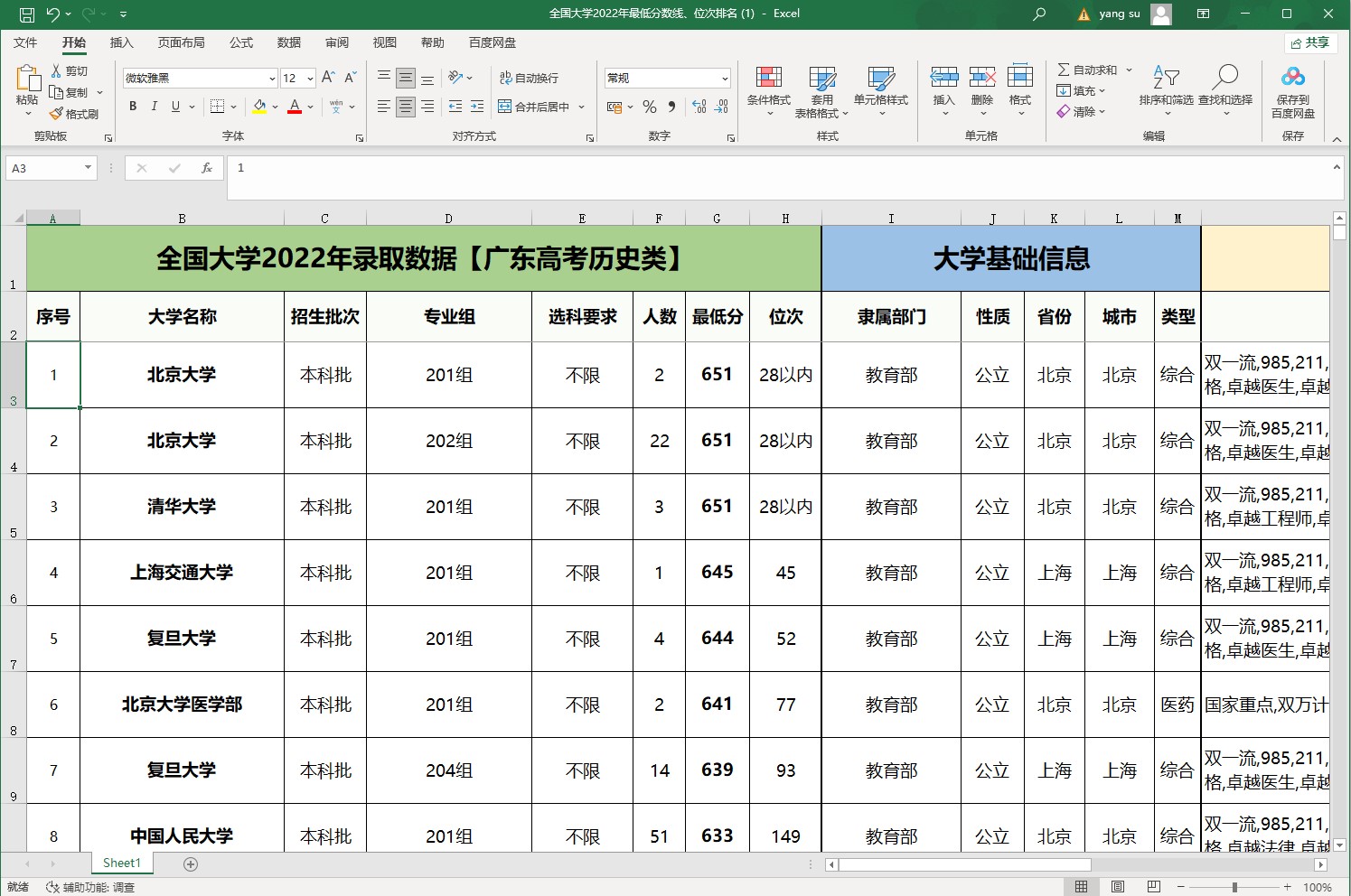Expand Merge and Center dropdown arrow
Viewport: 1351px width, 896px height.
tap(581, 107)
